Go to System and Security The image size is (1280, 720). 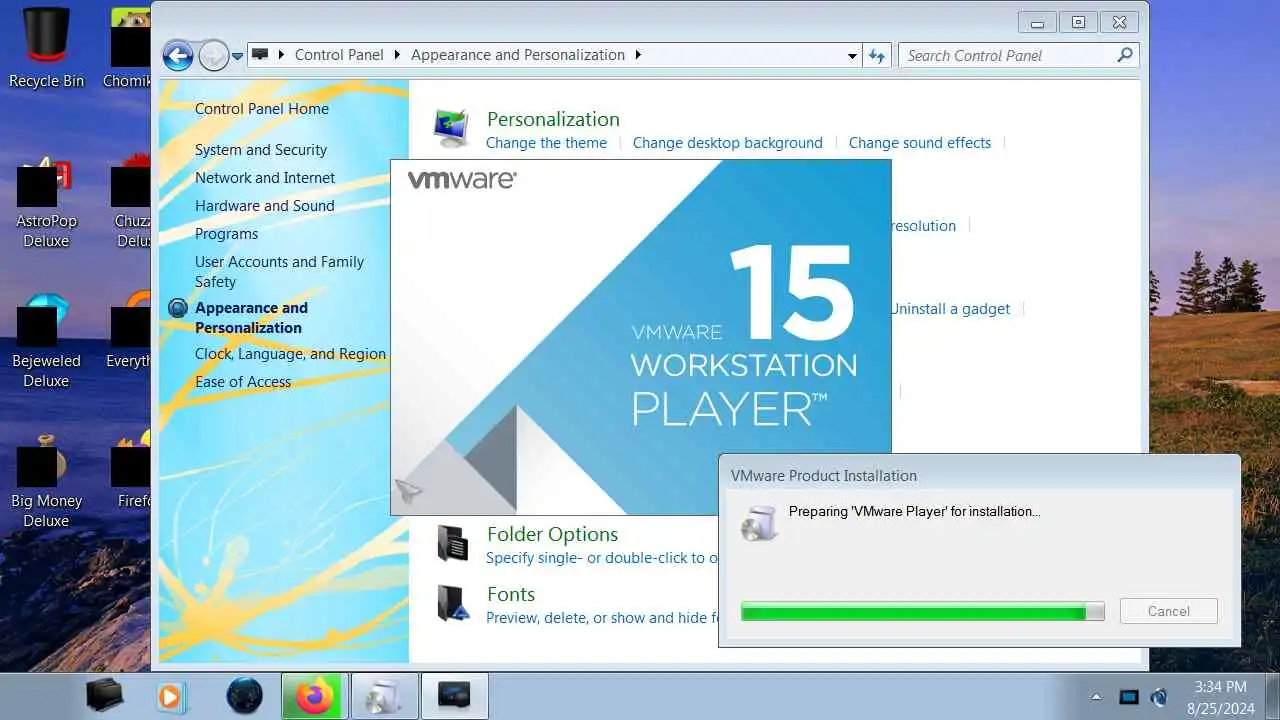click(261, 150)
